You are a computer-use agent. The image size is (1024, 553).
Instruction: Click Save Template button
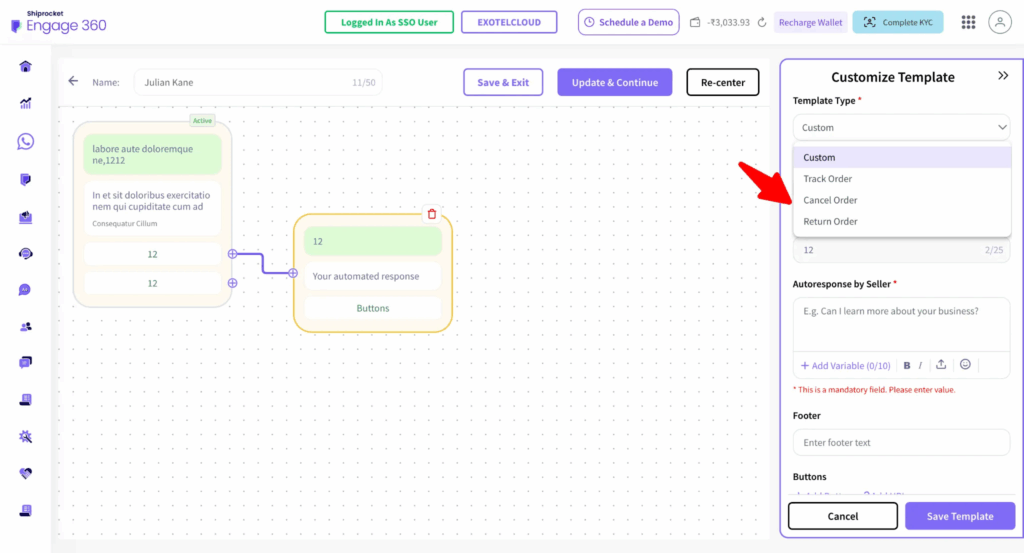(959, 516)
